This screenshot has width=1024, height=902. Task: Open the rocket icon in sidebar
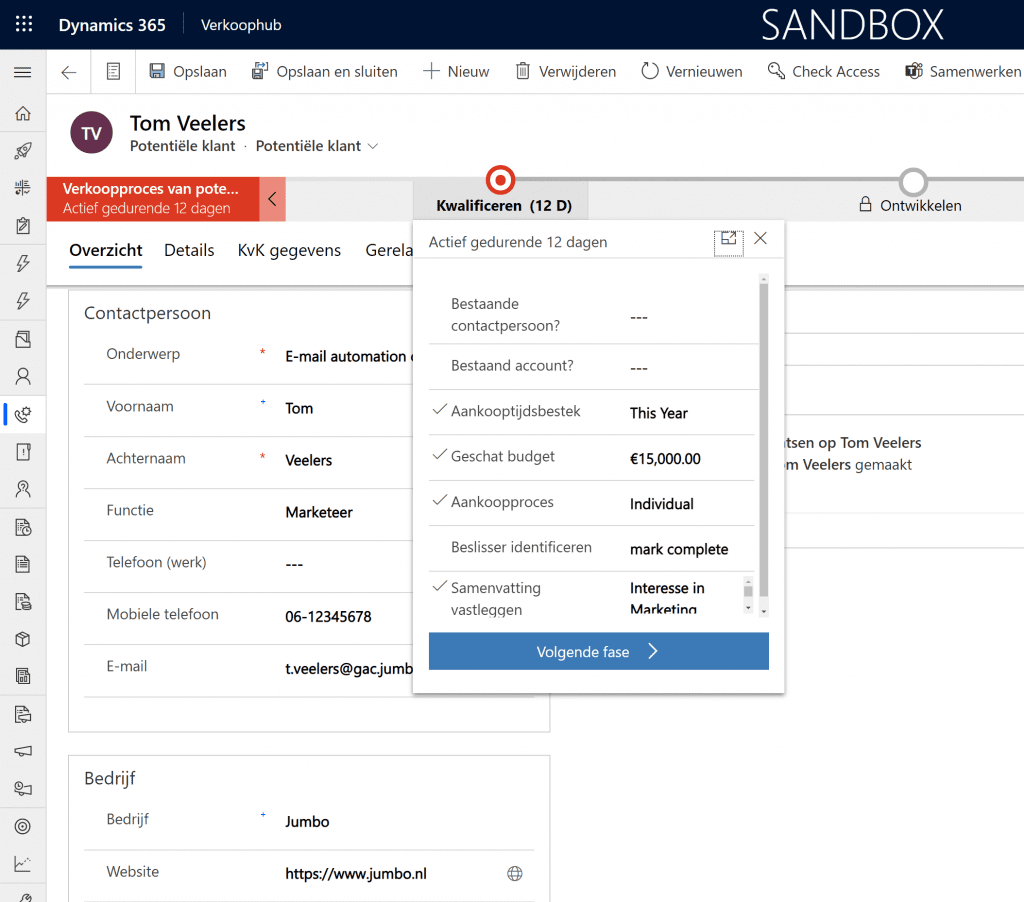23,151
